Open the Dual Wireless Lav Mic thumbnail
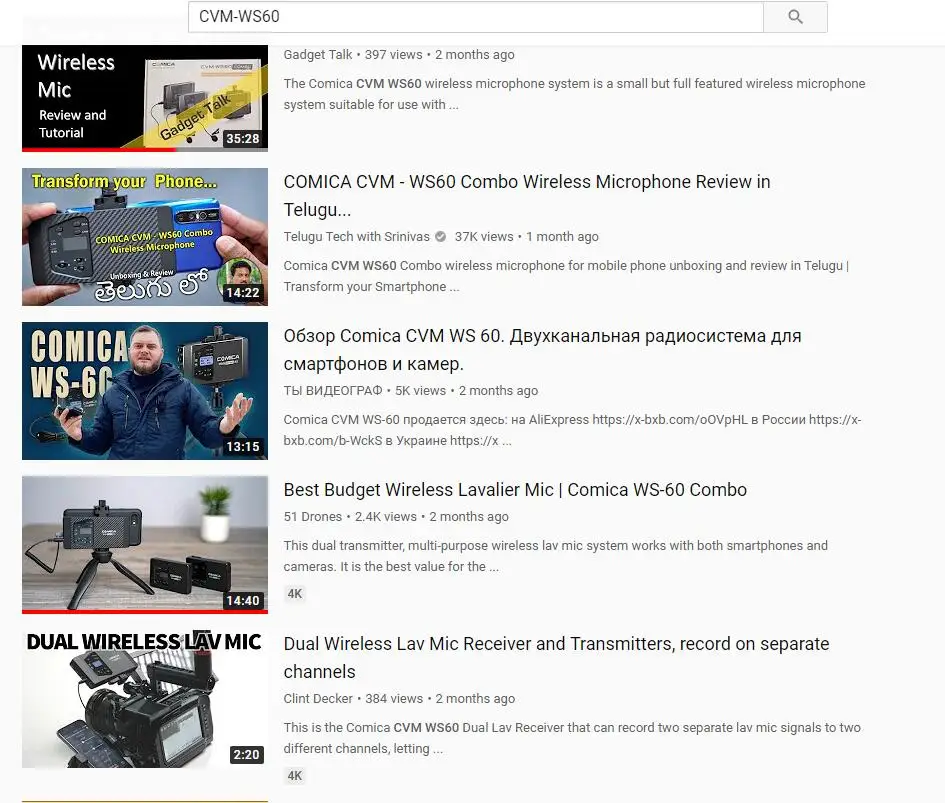Screen dimensions: 945x803 click(x=145, y=699)
